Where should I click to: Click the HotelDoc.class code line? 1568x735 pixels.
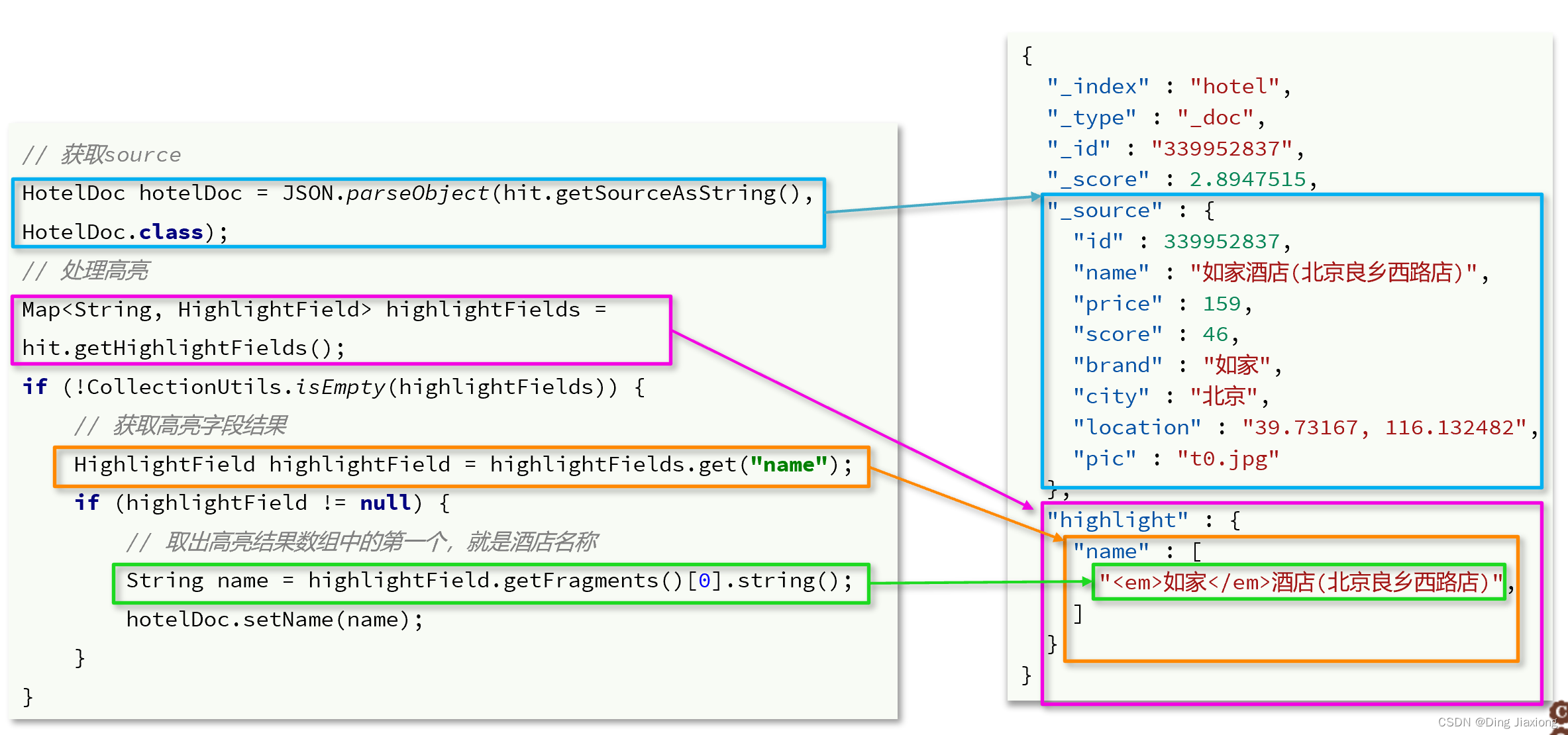coord(125,232)
